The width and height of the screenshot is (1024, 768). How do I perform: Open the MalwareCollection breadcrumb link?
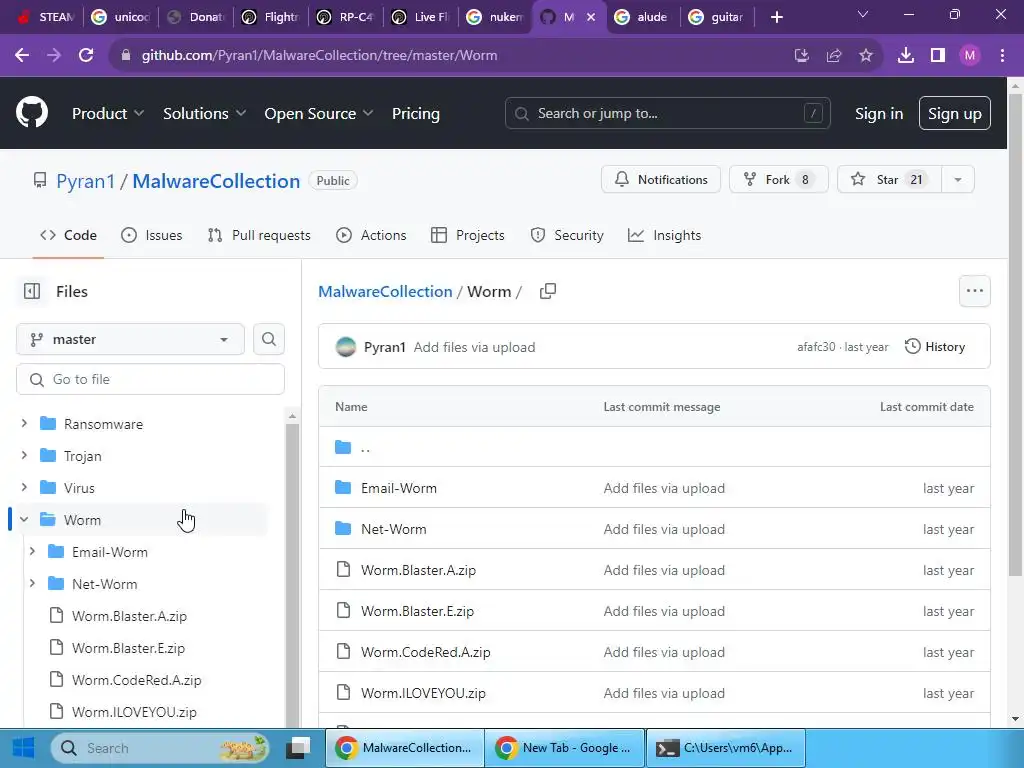coord(385,291)
